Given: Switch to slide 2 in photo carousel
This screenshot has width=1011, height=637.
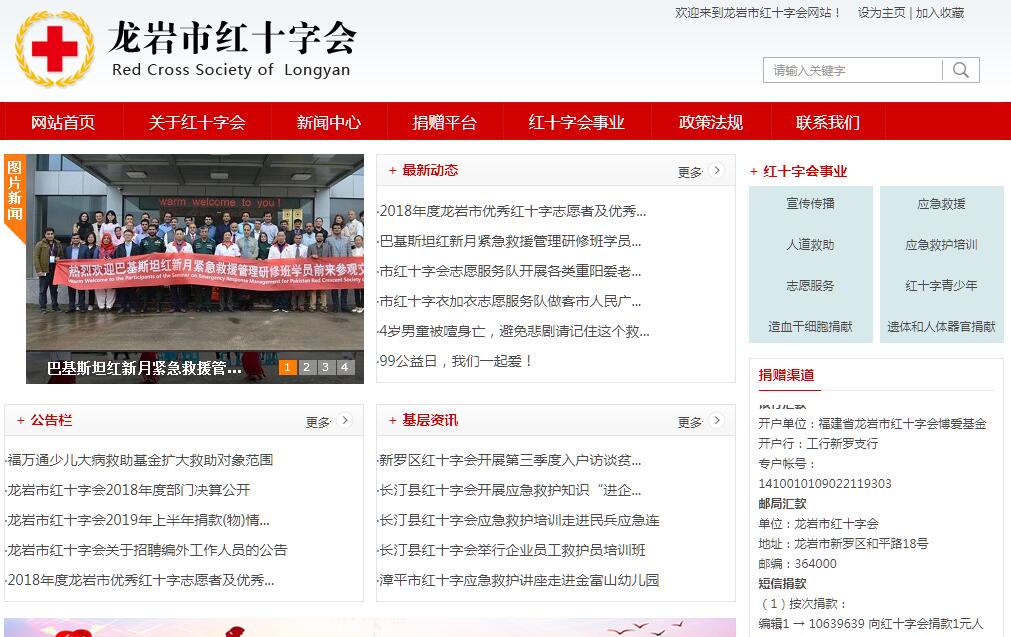Looking at the screenshot, I should (x=307, y=367).
